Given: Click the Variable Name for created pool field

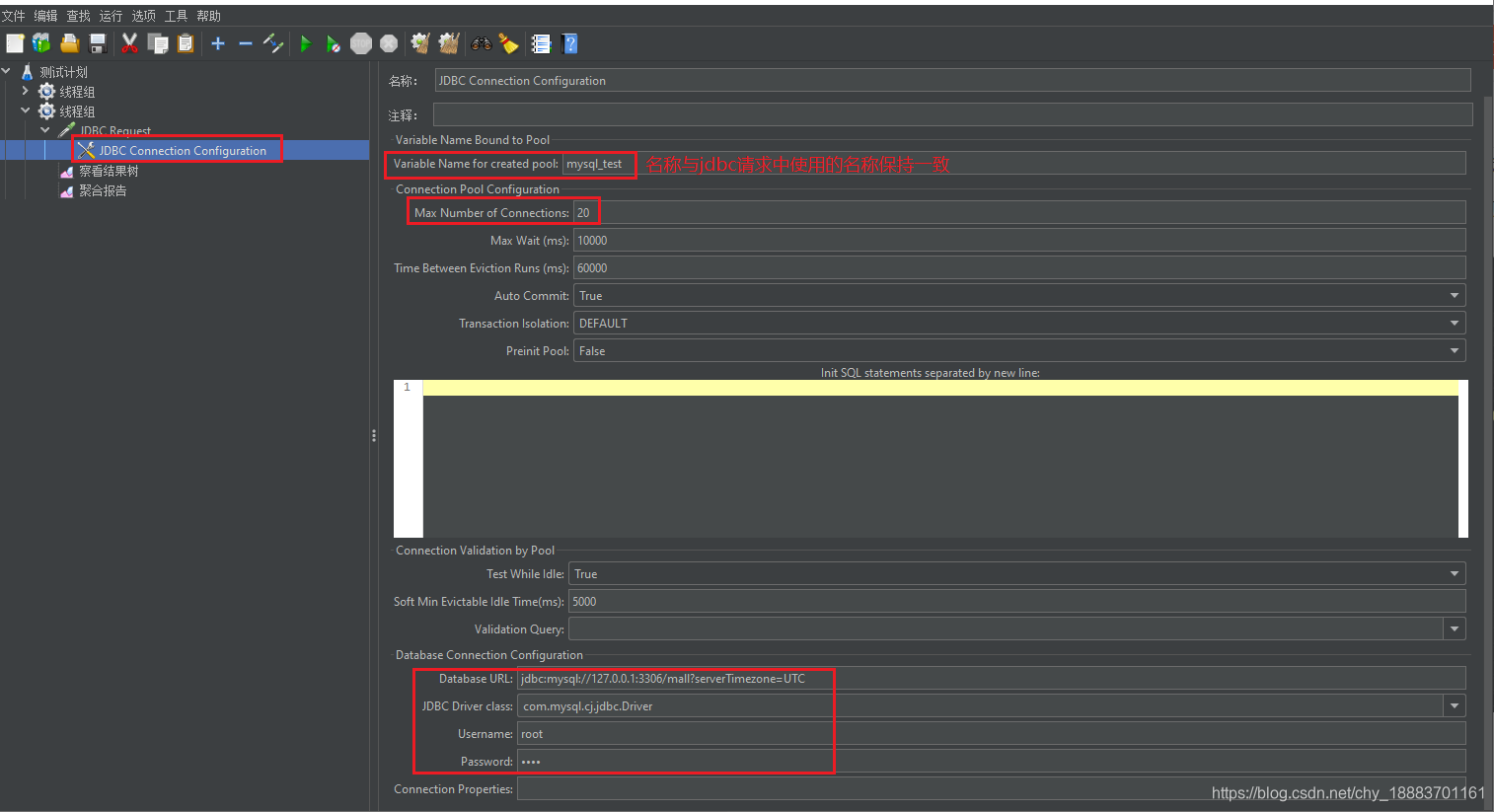Looking at the screenshot, I should 1014,164.
